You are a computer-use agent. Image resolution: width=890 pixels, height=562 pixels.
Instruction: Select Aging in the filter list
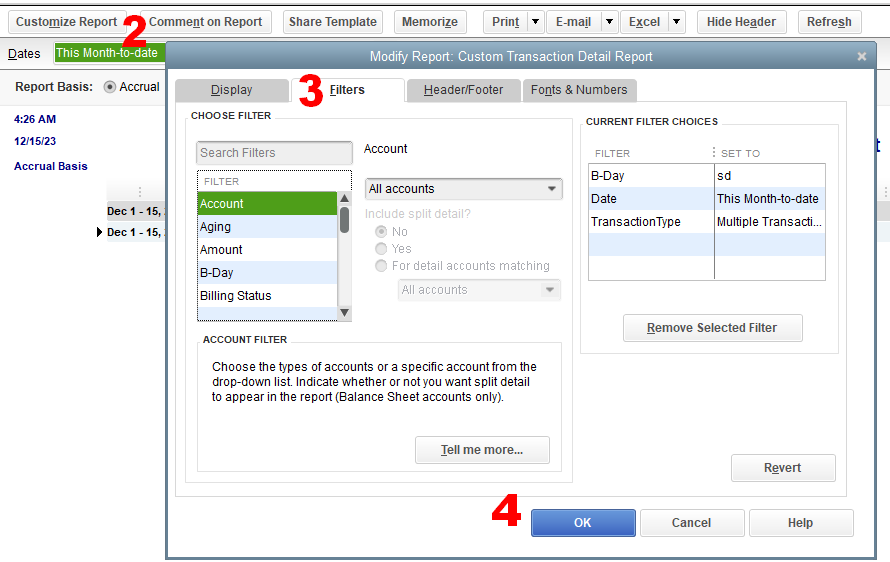[267, 227]
